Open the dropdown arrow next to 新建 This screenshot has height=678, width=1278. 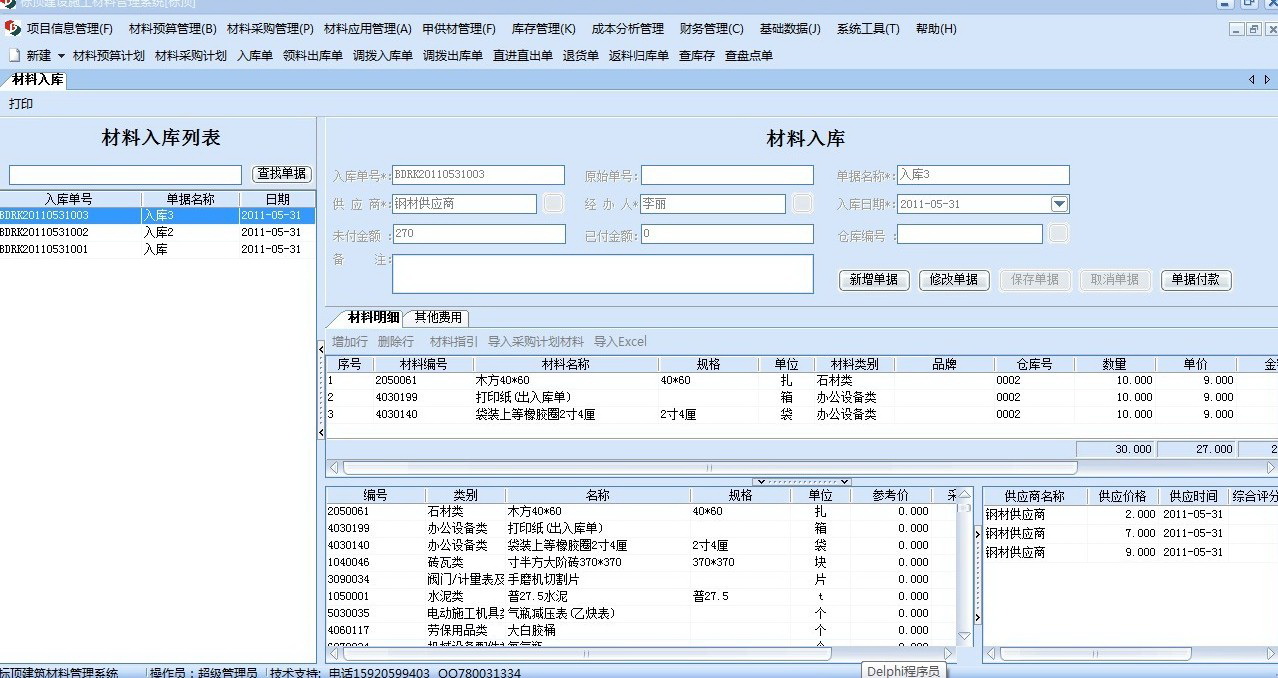point(60,56)
